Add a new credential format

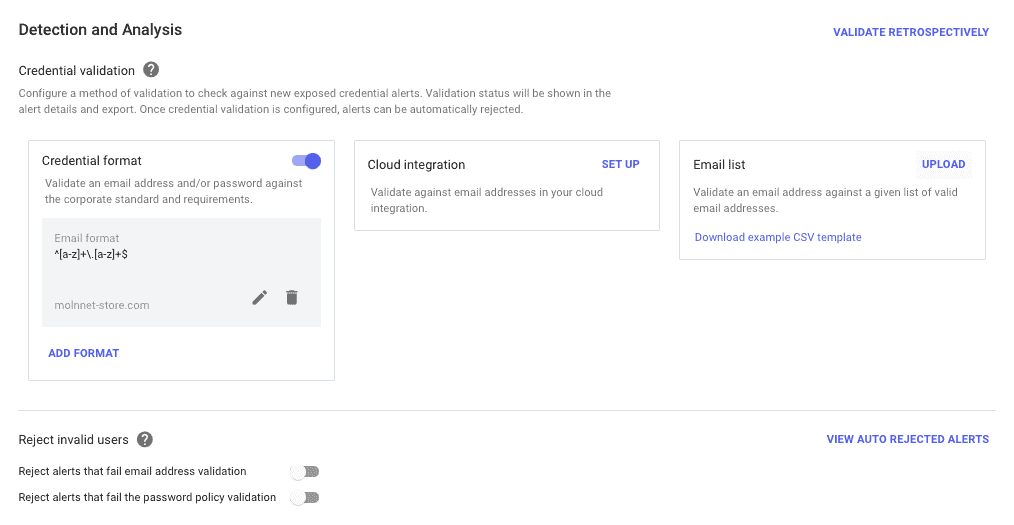click(83, 353)
